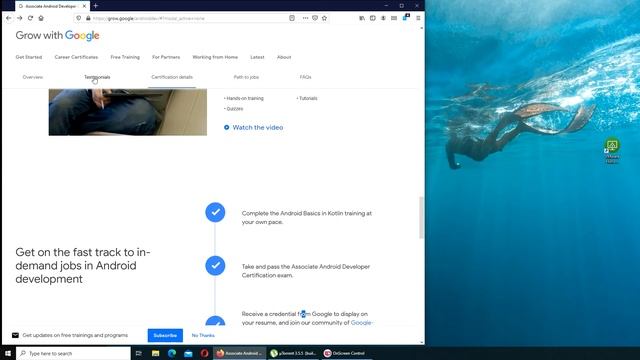Show the sidebars toolbar icon
This screenshot has height=360, width=640.
click(x=373, y=18)
